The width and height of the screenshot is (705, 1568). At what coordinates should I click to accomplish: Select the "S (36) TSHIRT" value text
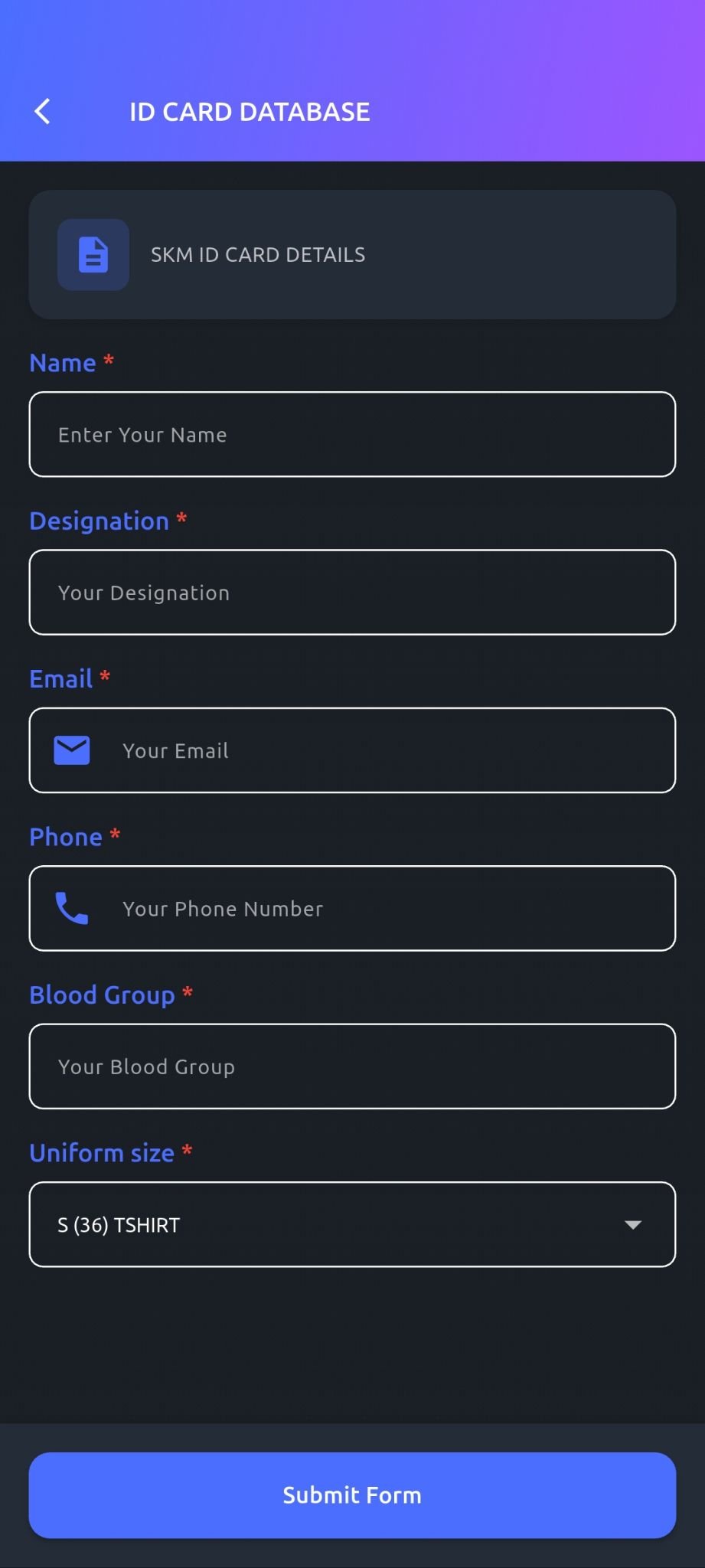click(119, 1225)
